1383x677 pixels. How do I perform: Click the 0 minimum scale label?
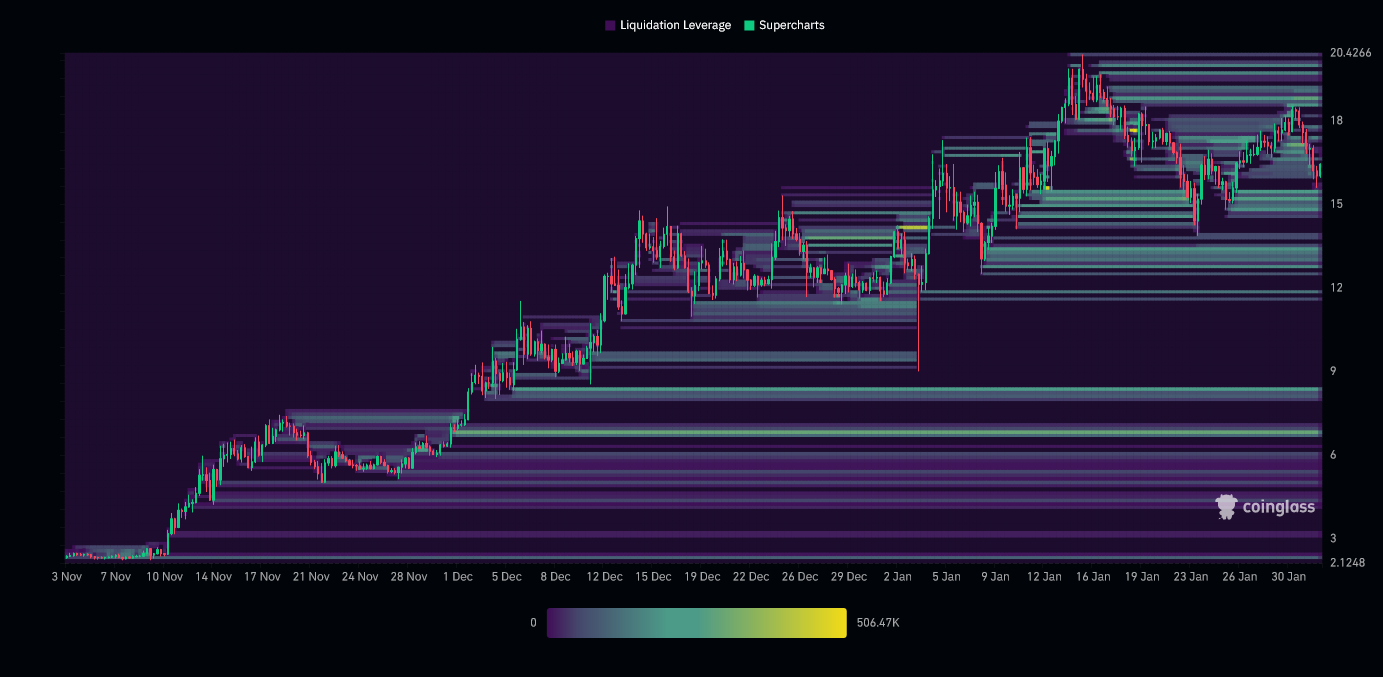point(533,623)
